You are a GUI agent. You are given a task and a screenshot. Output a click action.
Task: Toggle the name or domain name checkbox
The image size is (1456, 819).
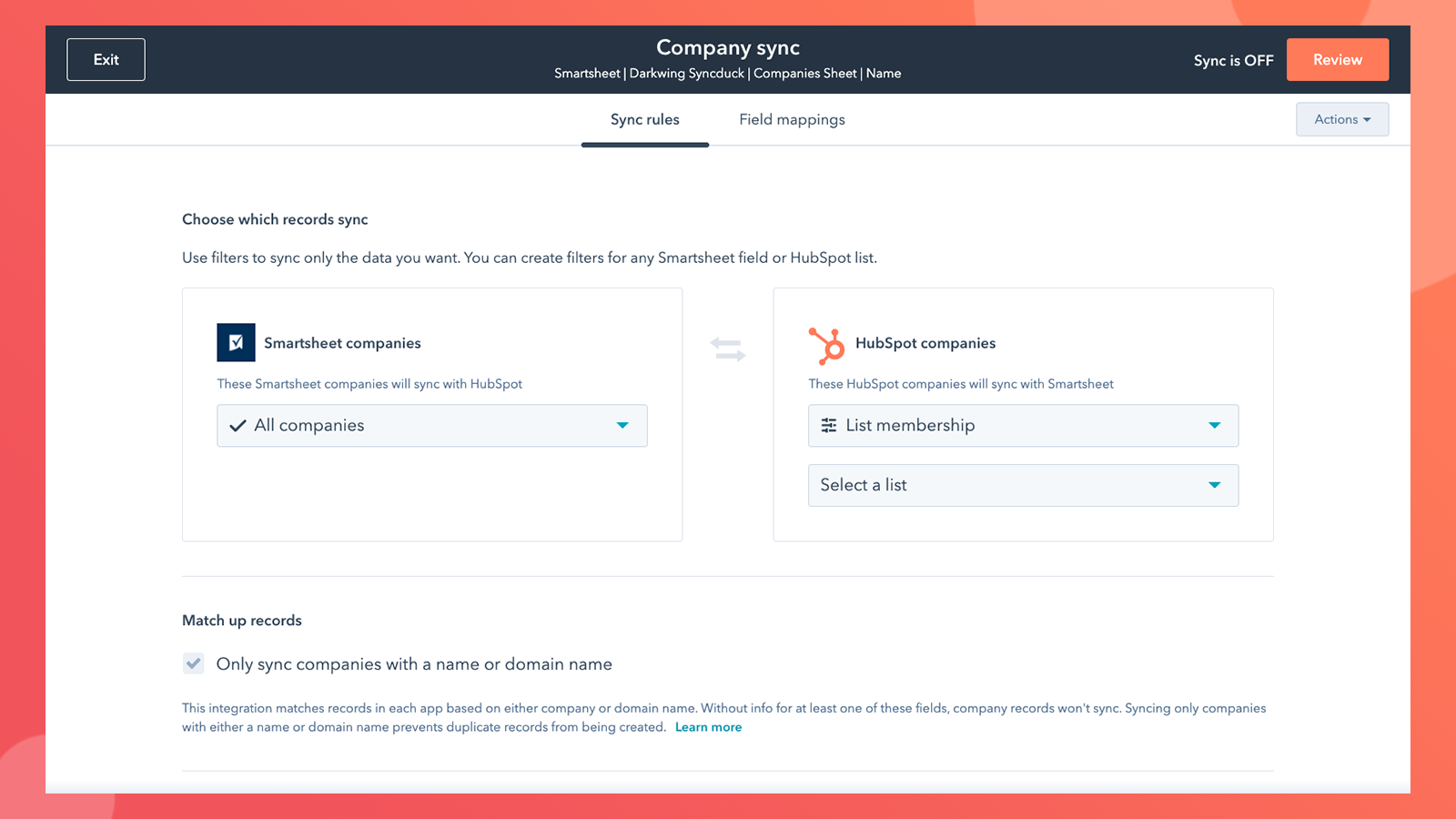(x=194, y=663)
